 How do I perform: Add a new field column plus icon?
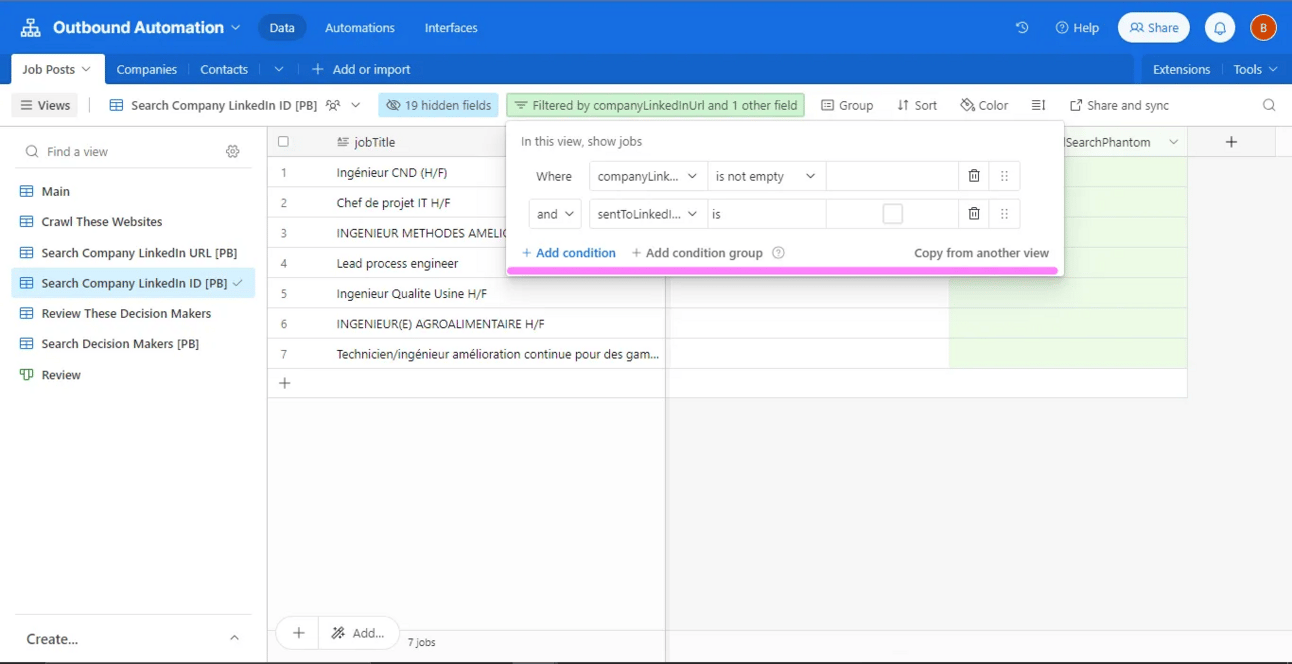(1231, 142)
